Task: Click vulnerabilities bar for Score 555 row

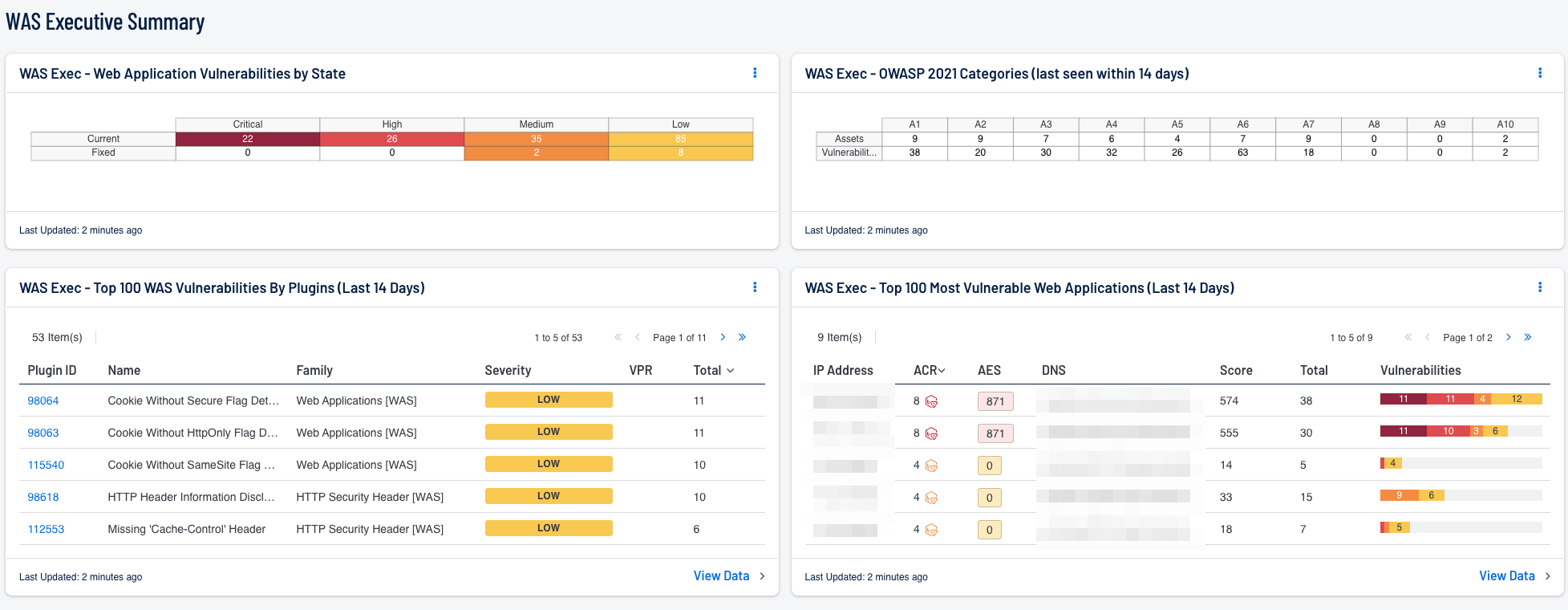Action: (1461, 431)
